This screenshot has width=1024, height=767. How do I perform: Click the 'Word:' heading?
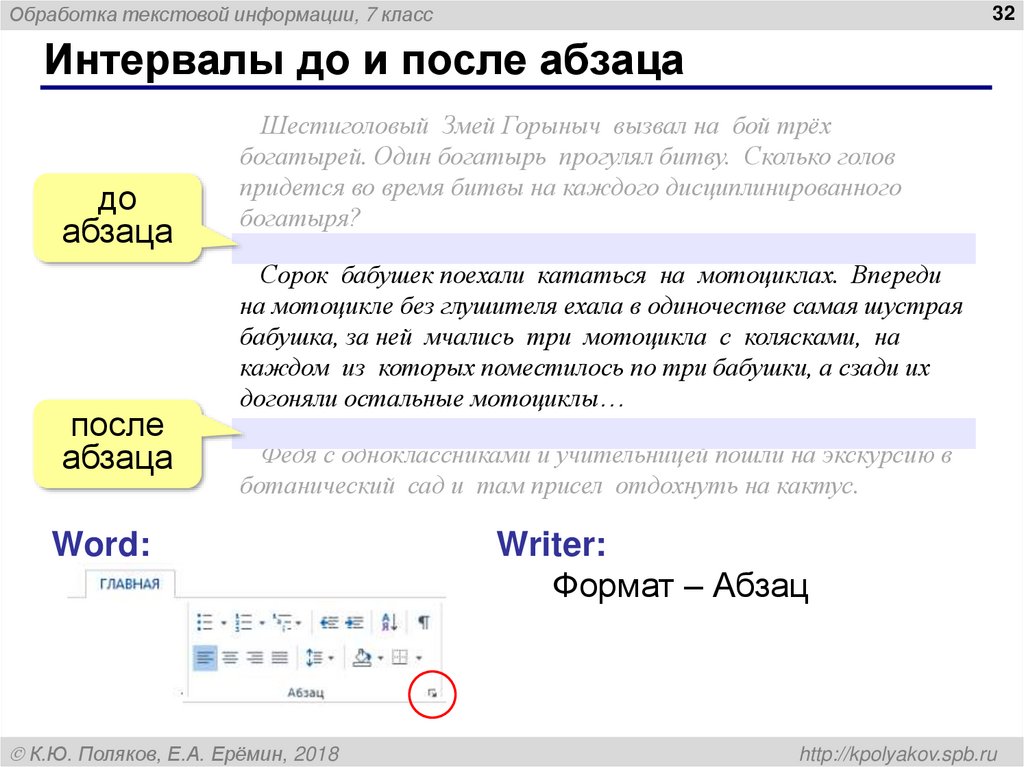click(101, 544)
